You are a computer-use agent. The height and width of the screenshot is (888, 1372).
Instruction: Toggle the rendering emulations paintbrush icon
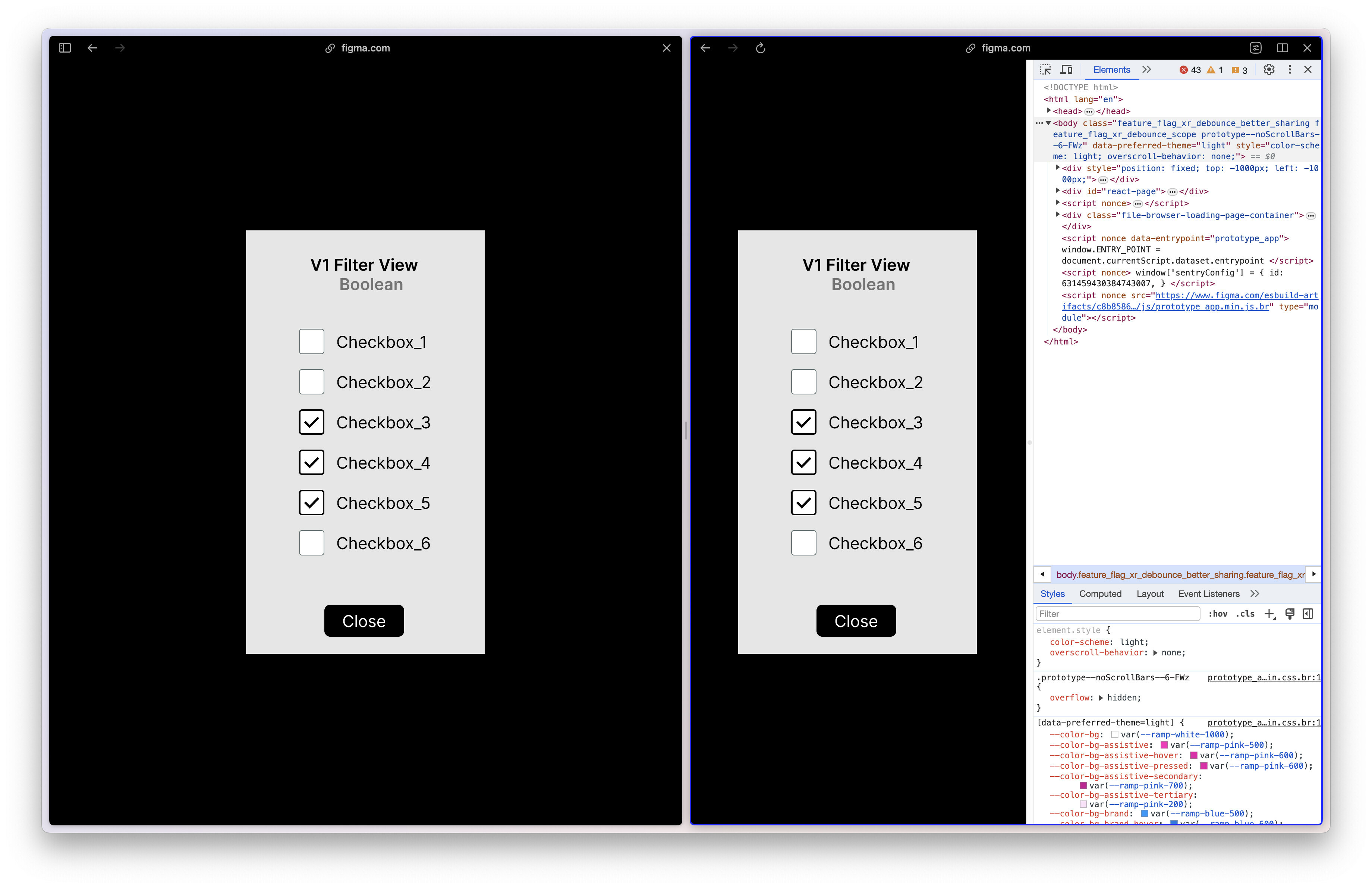pos(1290,614)
